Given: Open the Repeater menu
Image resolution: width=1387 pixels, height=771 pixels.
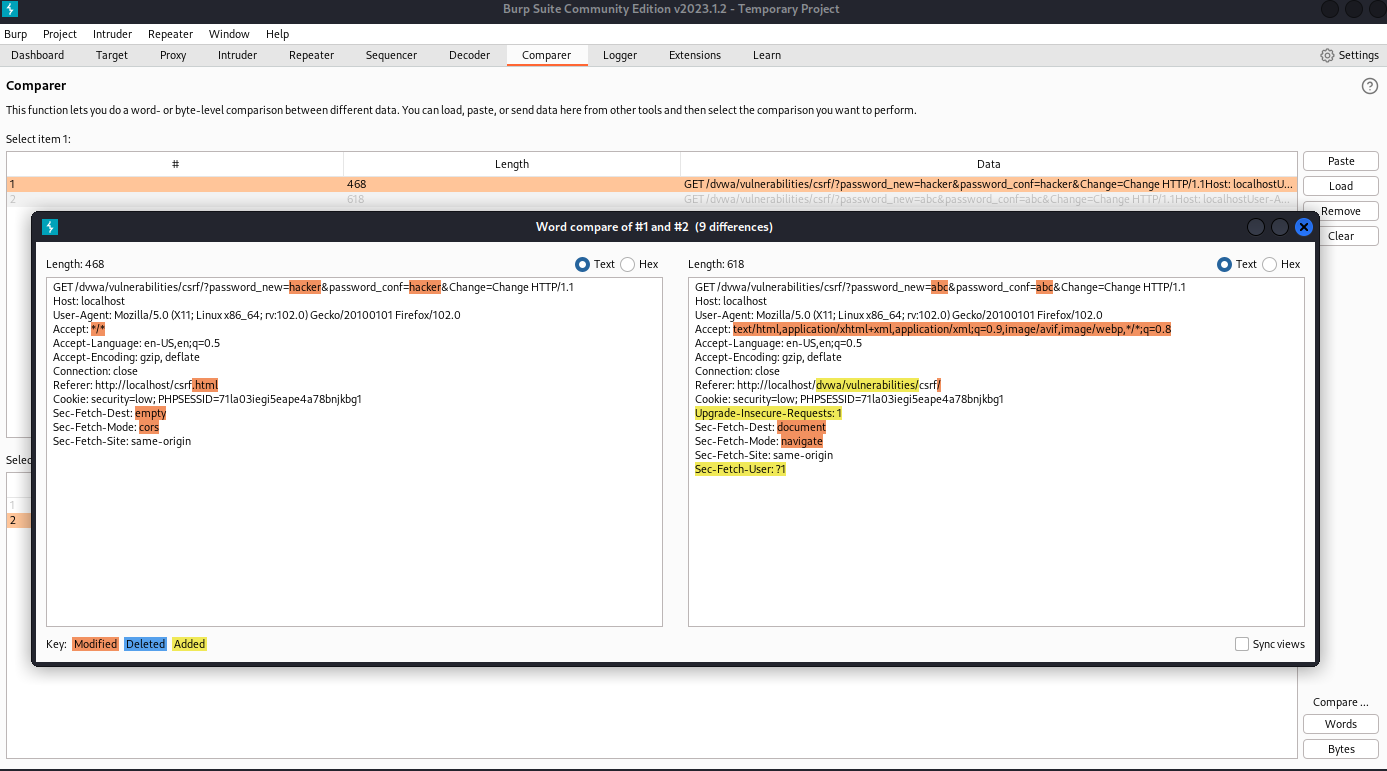Looking at the screenshot, I should [170, 34].
